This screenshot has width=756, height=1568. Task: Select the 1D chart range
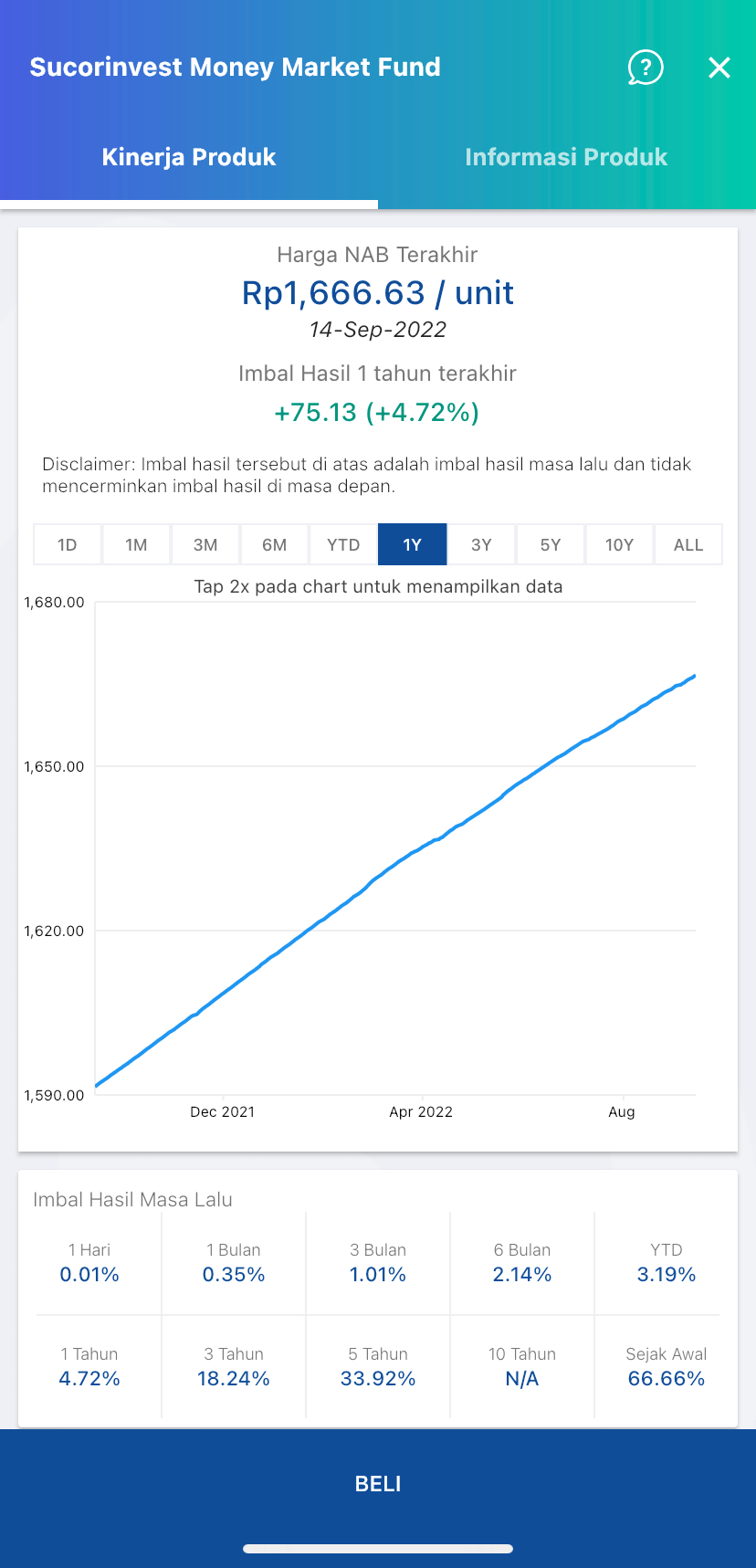coord(68,544)
